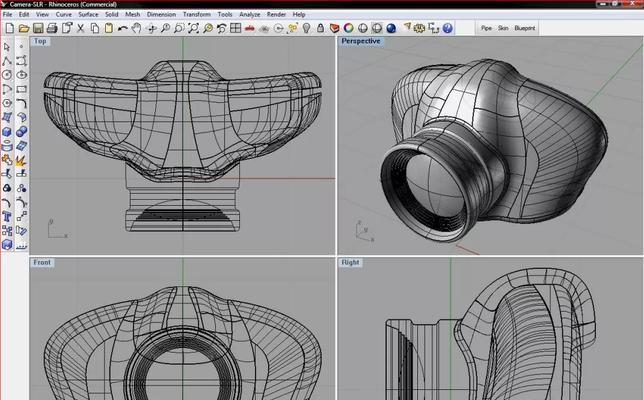This screenshot has height=400, width=644.
Task: Open the Surface menu
Action: coord(88,14)
